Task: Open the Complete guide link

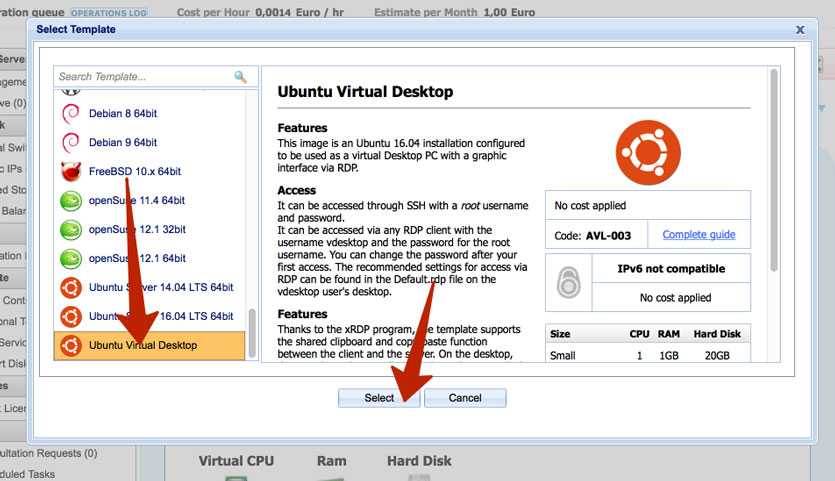Action: click(698, 235)
